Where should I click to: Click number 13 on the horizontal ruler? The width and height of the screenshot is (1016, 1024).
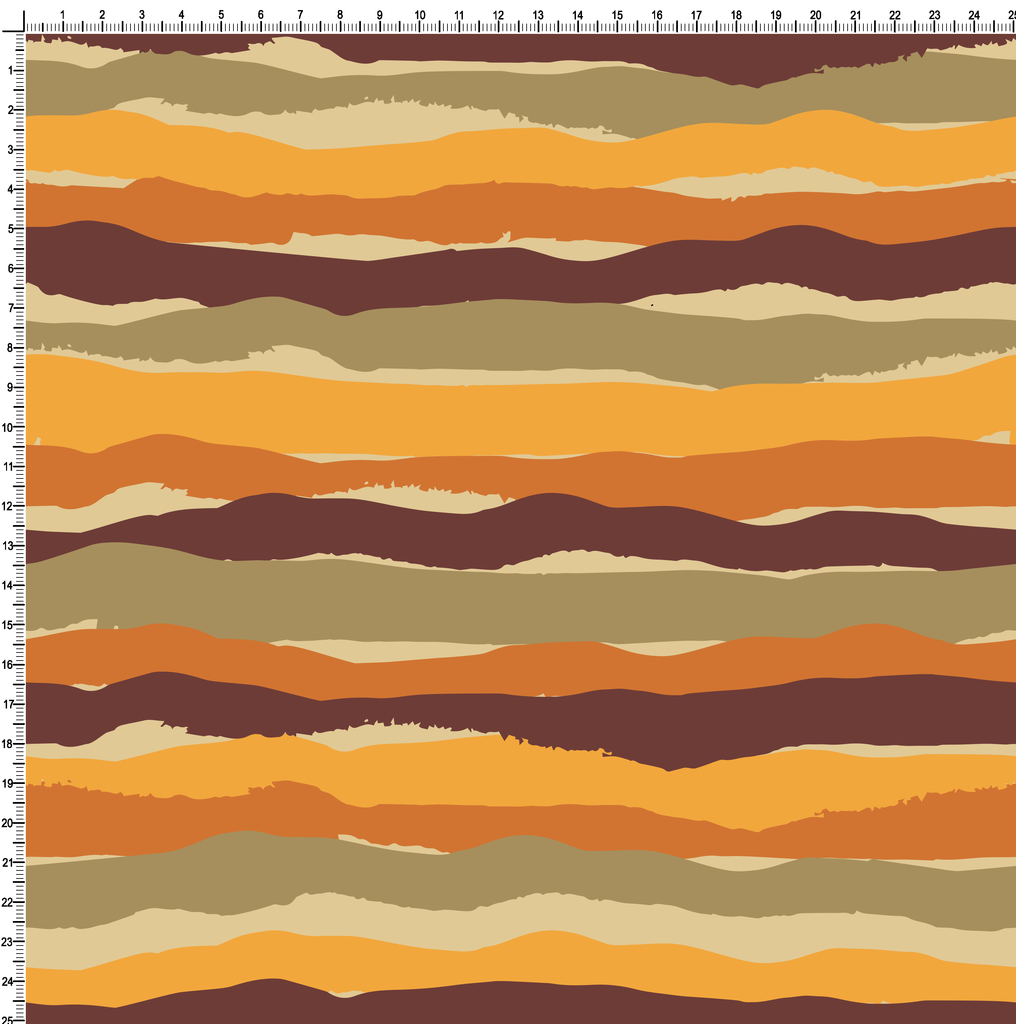coord(538,14)
